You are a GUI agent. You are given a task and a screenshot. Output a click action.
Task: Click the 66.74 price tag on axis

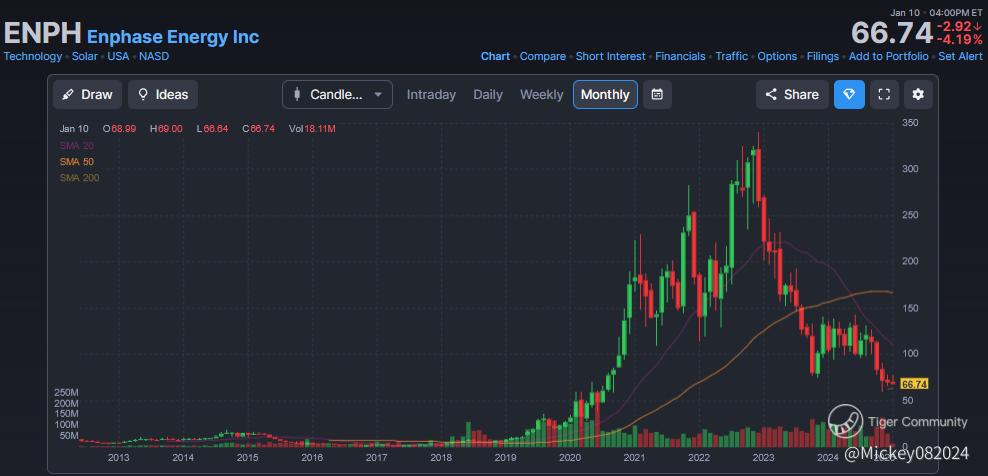click(x=914, y=384)
